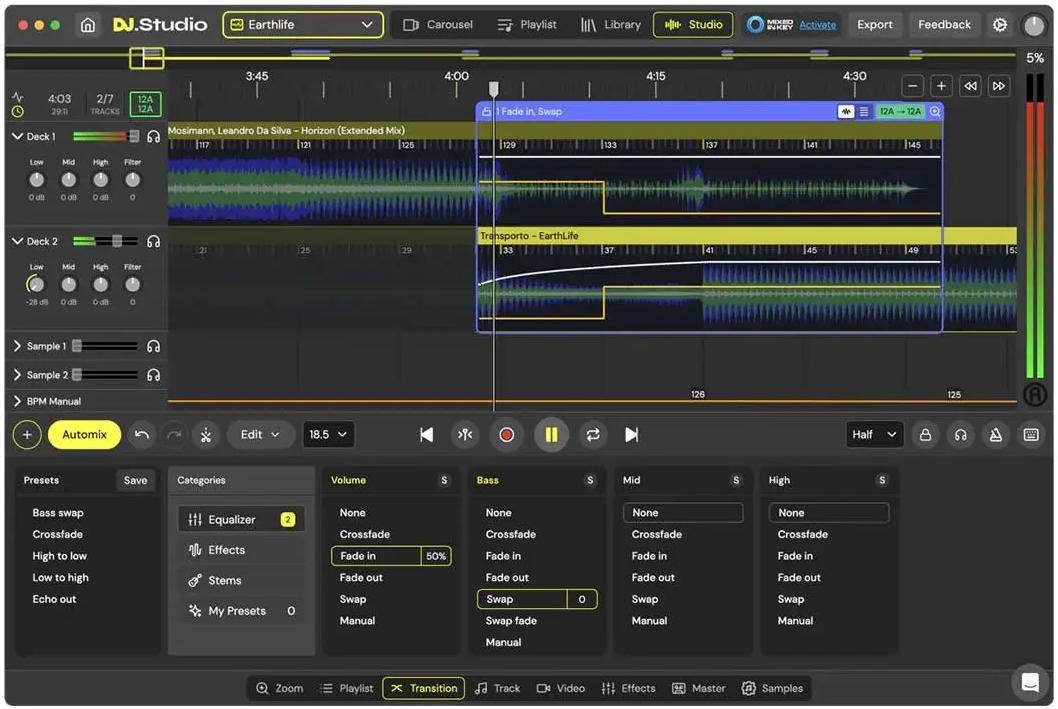1058x709 pixels.
Task: Click the Export button
Action: click(x=874, y=25)
